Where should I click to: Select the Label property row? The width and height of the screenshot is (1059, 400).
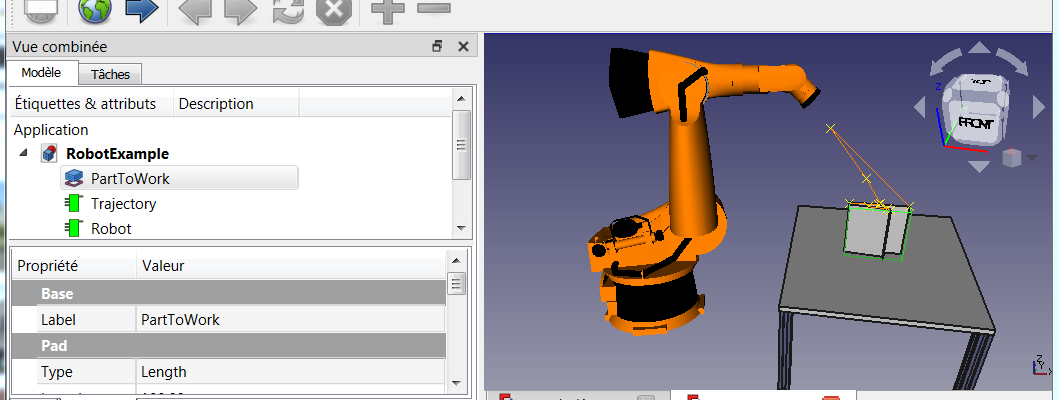tap(228, 320)
